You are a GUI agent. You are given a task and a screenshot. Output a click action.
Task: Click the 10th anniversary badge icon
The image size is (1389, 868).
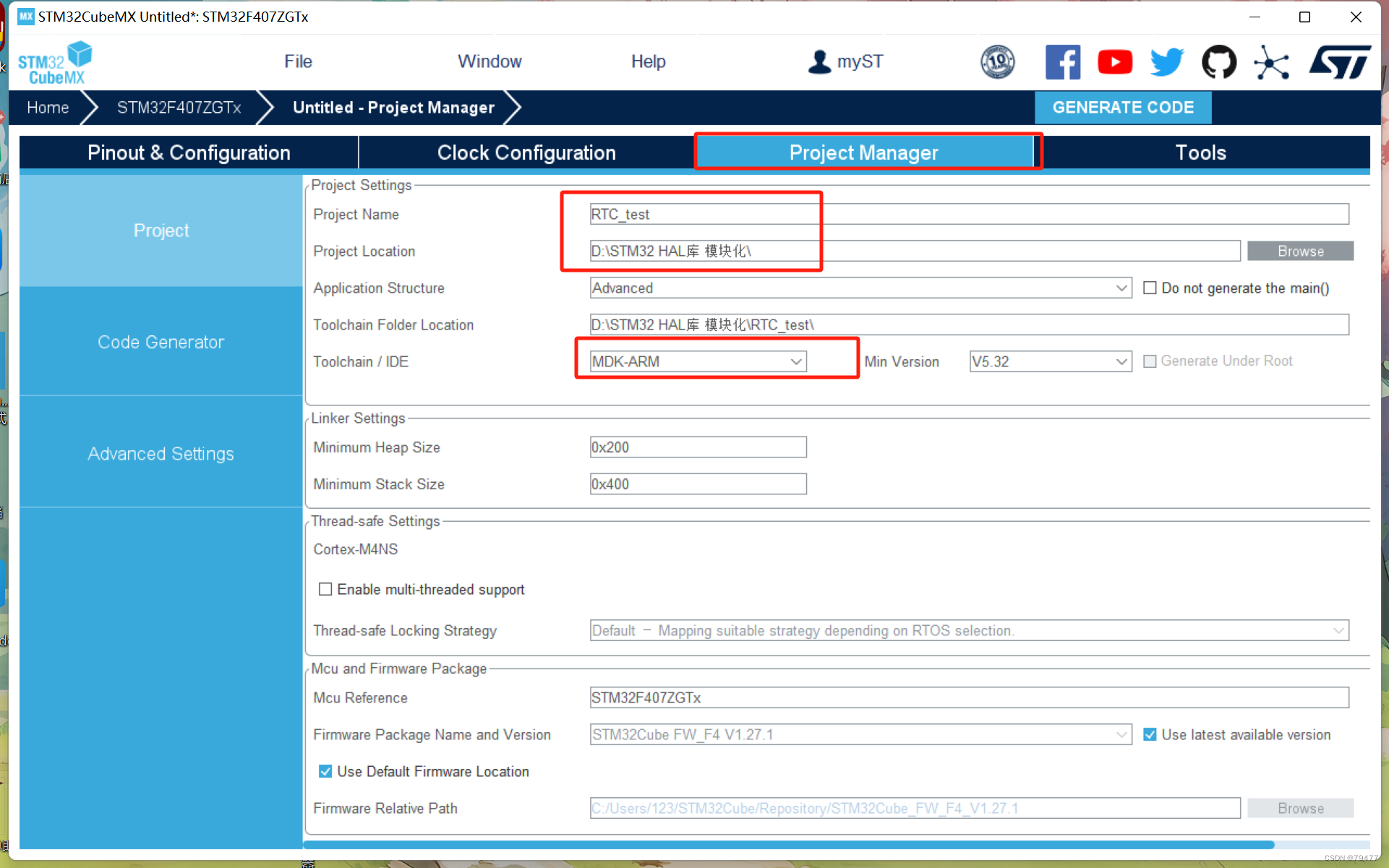(997, 62)
